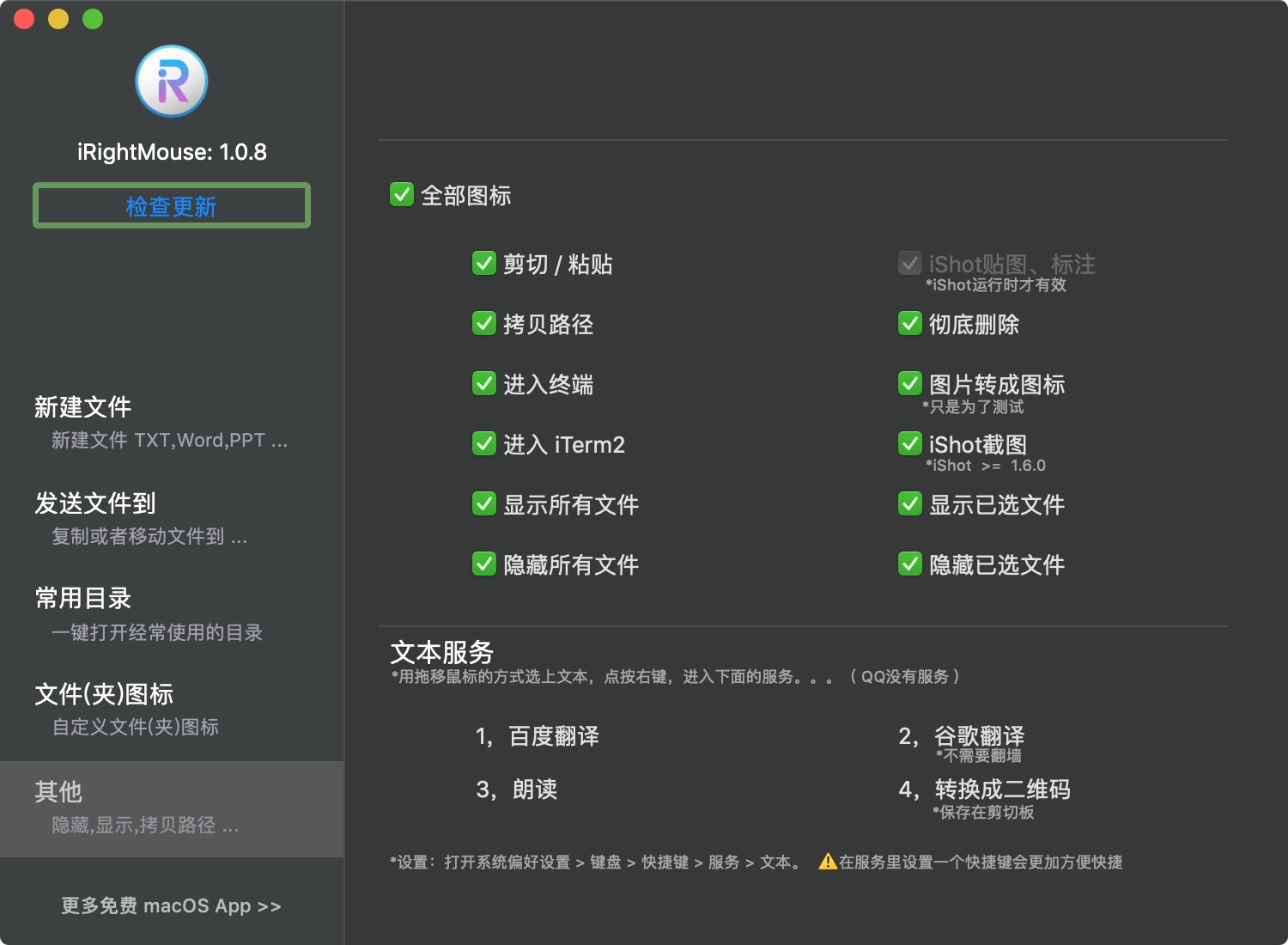1288x945 pixels.
Task: Uncheck the 显示所有文件 checkbox
Action: coord(484,503)
